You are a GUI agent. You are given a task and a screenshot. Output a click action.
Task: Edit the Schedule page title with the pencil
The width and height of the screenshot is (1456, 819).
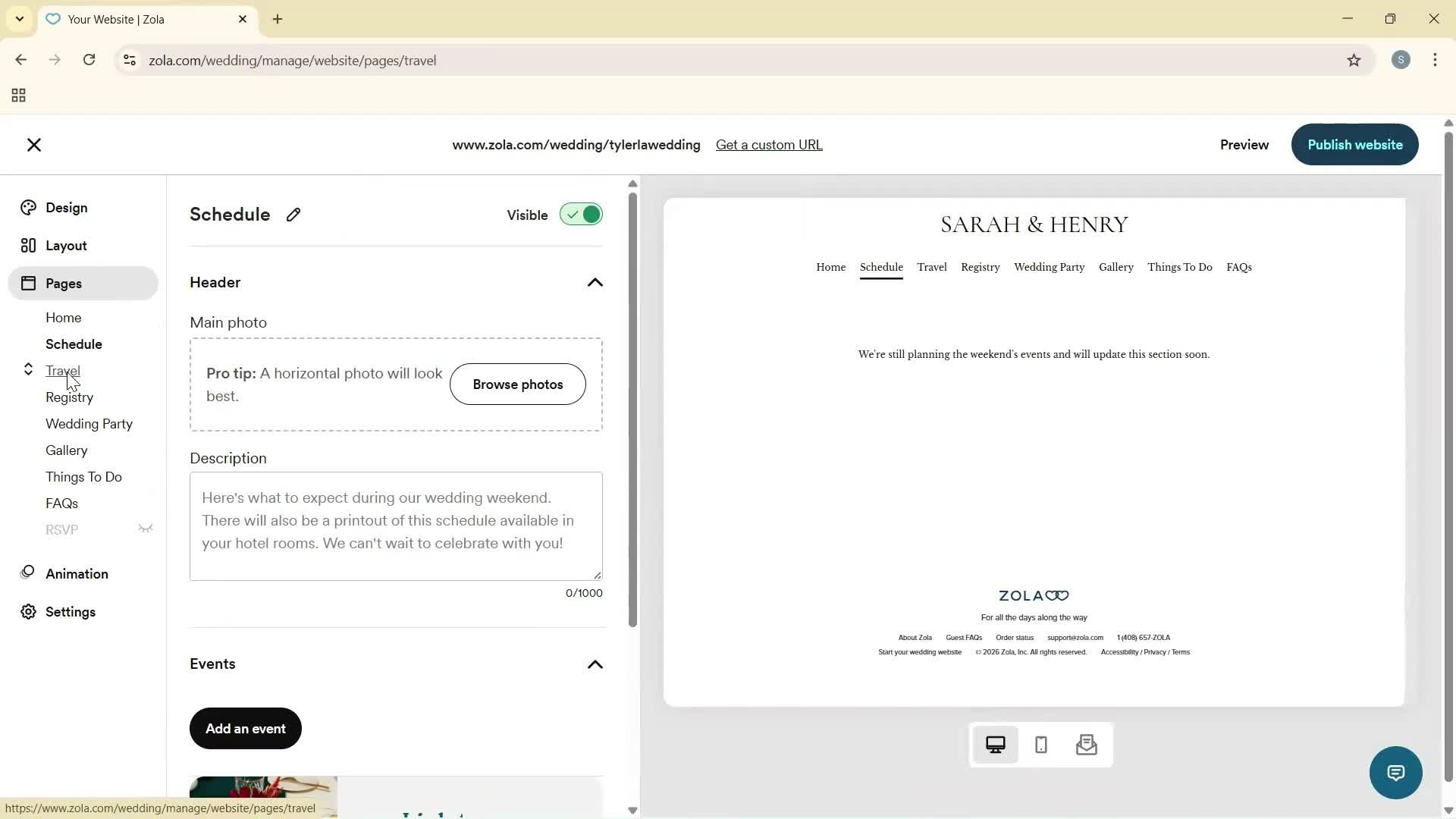coord(294,215)
